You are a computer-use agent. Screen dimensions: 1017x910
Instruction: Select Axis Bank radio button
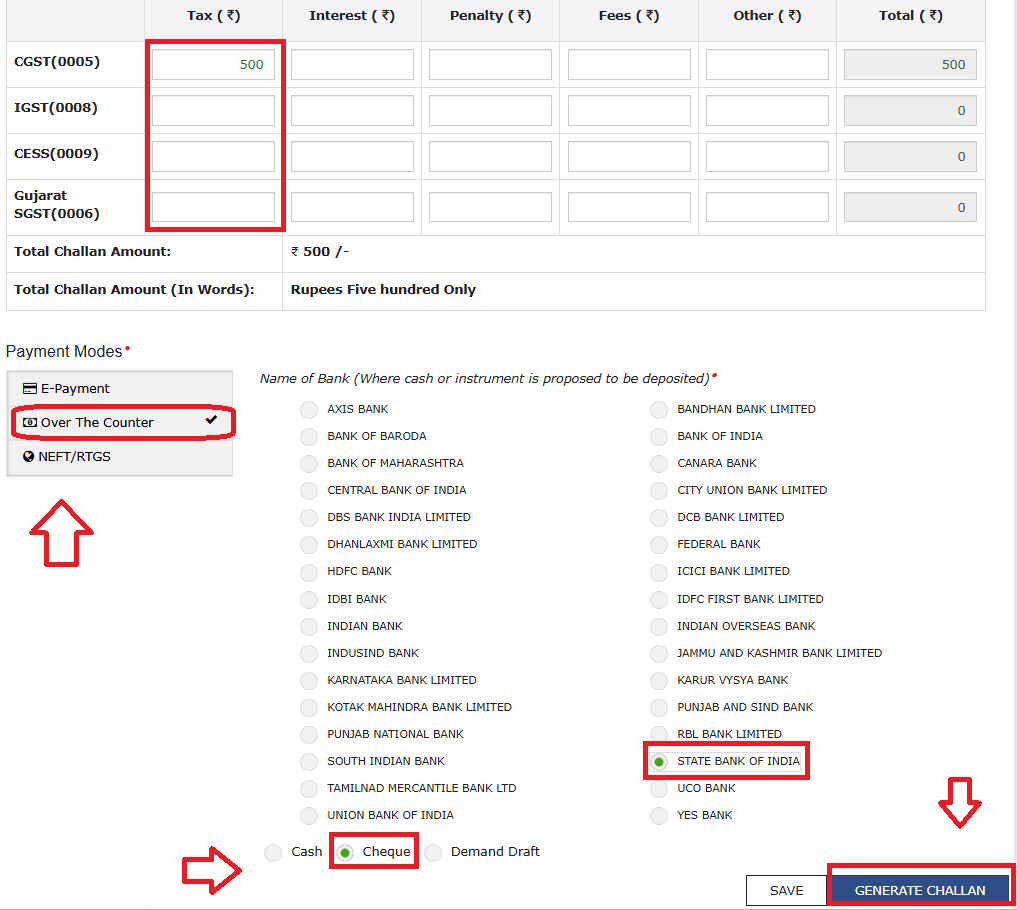[x=309, y=410]
